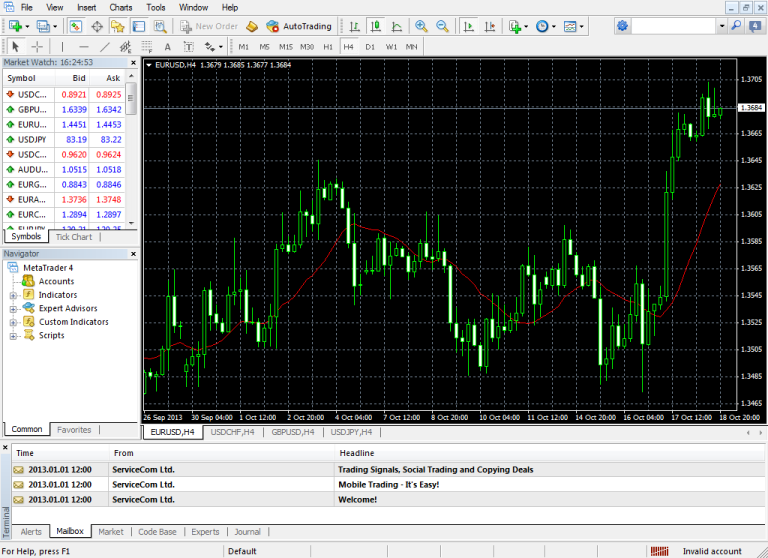The image size is (768, 558).
Task: Switch timeframe to D1
Action: click(370, 47)
